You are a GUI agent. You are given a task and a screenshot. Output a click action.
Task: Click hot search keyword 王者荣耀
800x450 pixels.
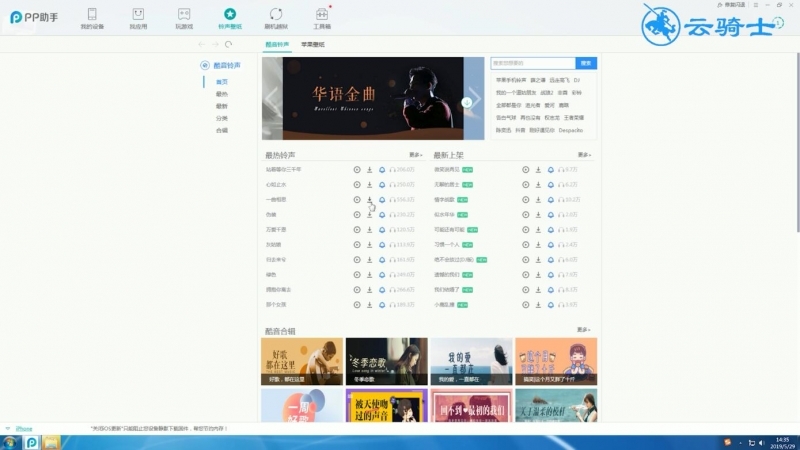[574, 118]
